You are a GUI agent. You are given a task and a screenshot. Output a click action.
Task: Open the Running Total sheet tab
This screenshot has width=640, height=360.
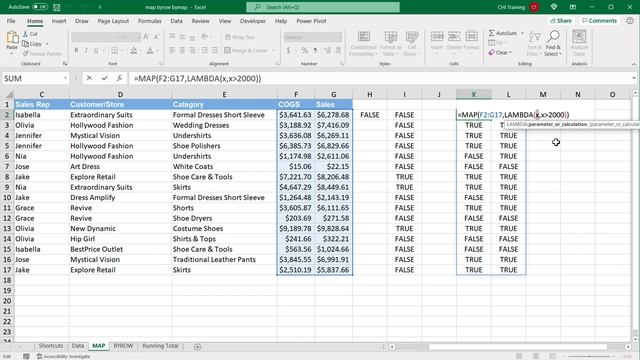coord(160,346)
